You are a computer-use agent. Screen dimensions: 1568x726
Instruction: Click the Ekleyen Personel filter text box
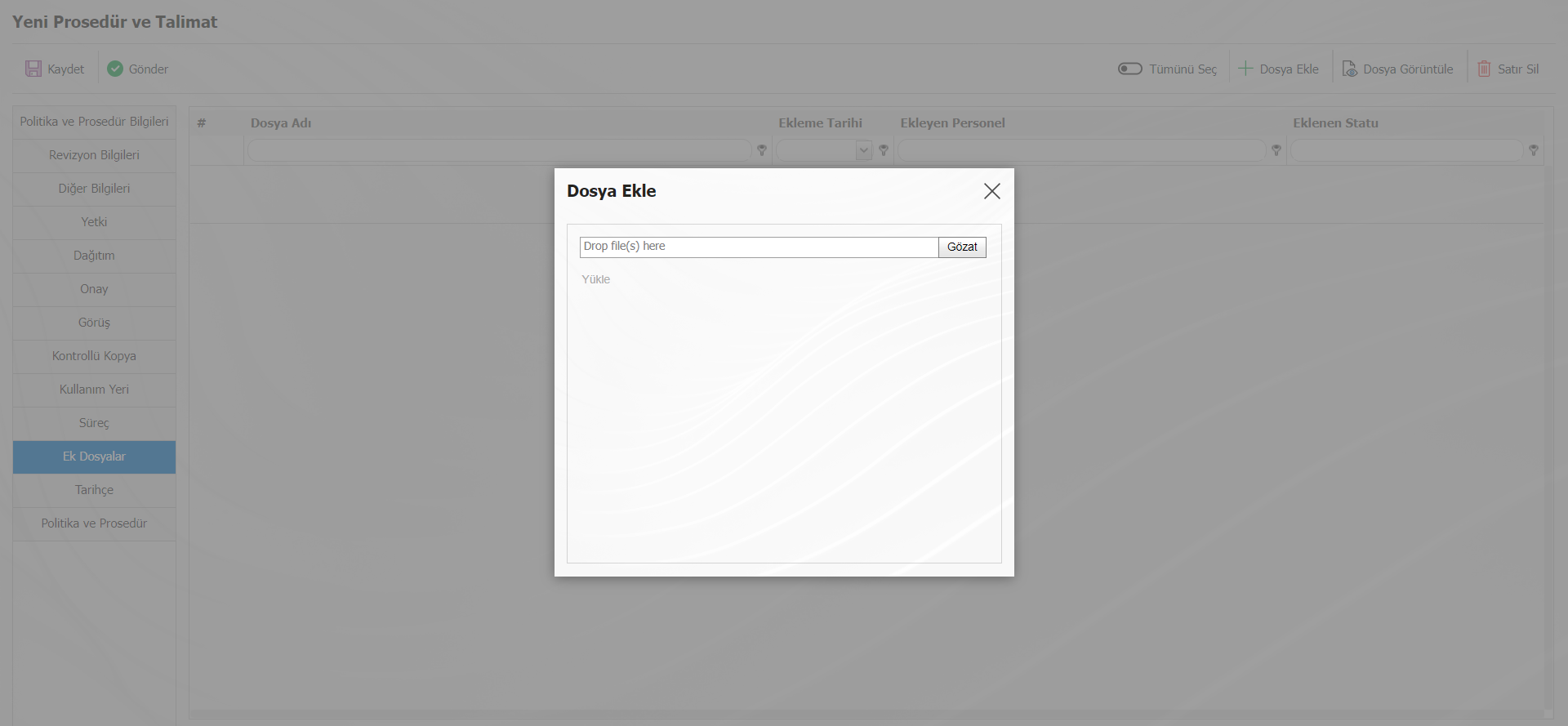pyautogui.click(x=1081, y=150)
